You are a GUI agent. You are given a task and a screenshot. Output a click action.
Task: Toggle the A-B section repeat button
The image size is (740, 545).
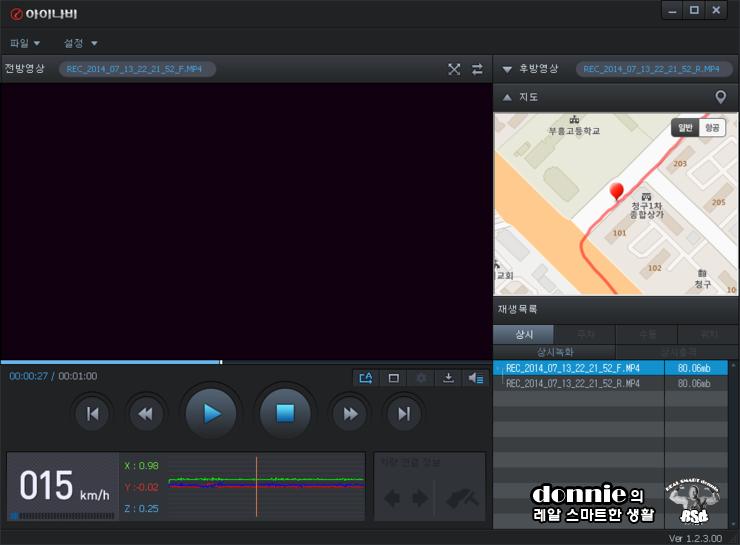[365, 378]
